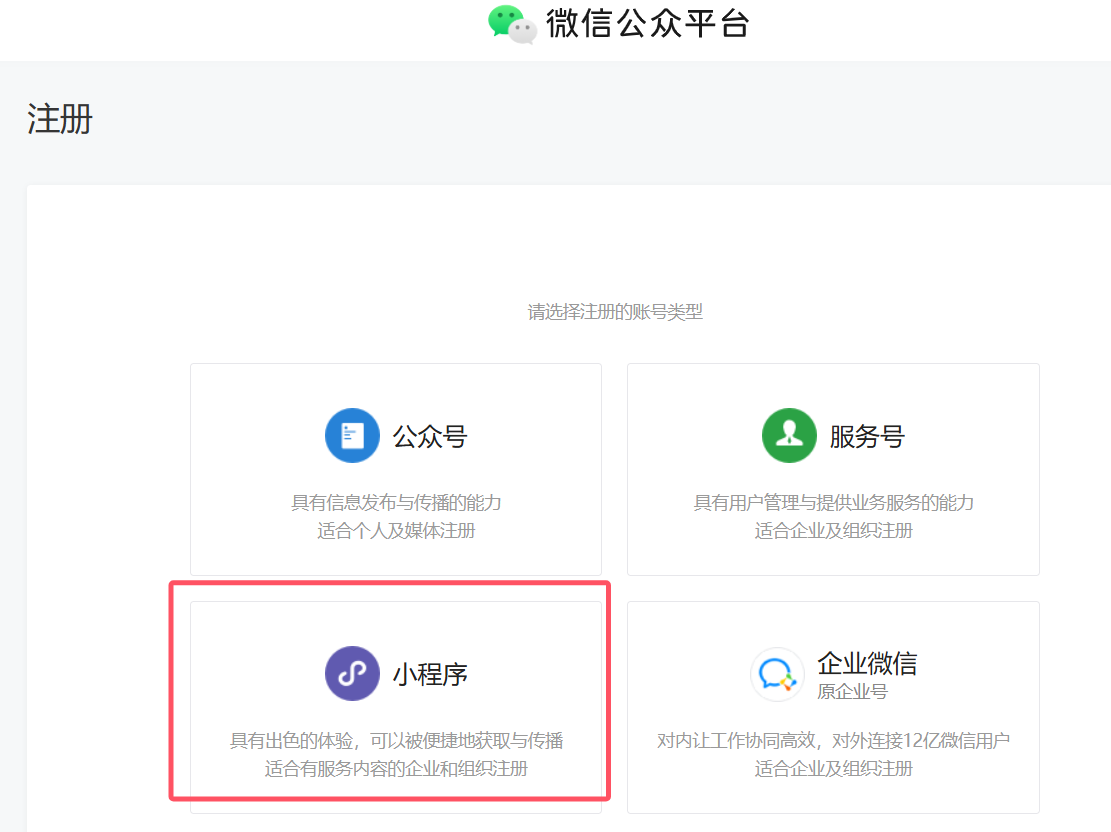Select the 公众号 account type heading
Viewport: 1111px width, 832px height.
tap(430, 437)
